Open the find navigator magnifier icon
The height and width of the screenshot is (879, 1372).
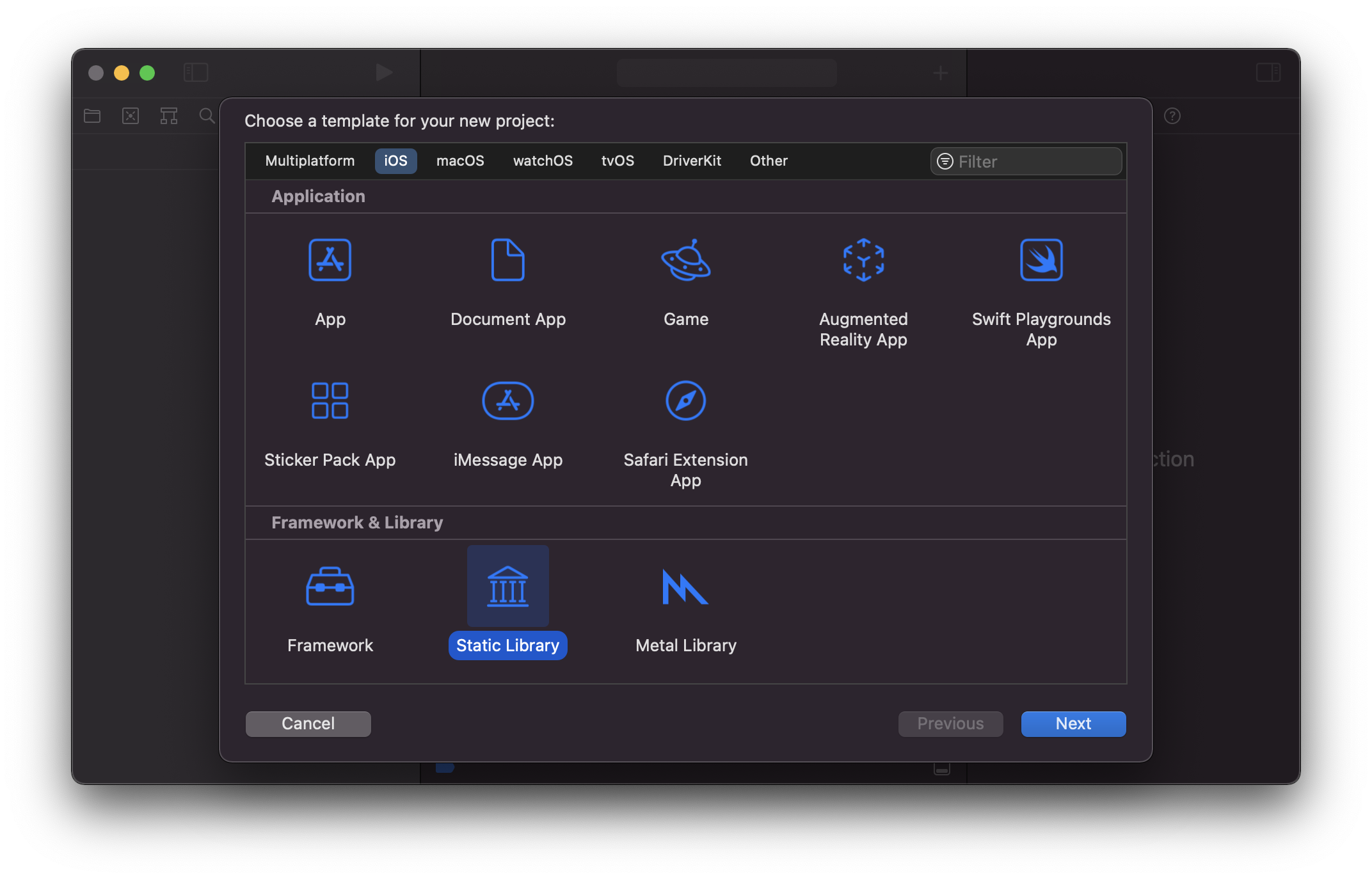click(207, 116)
